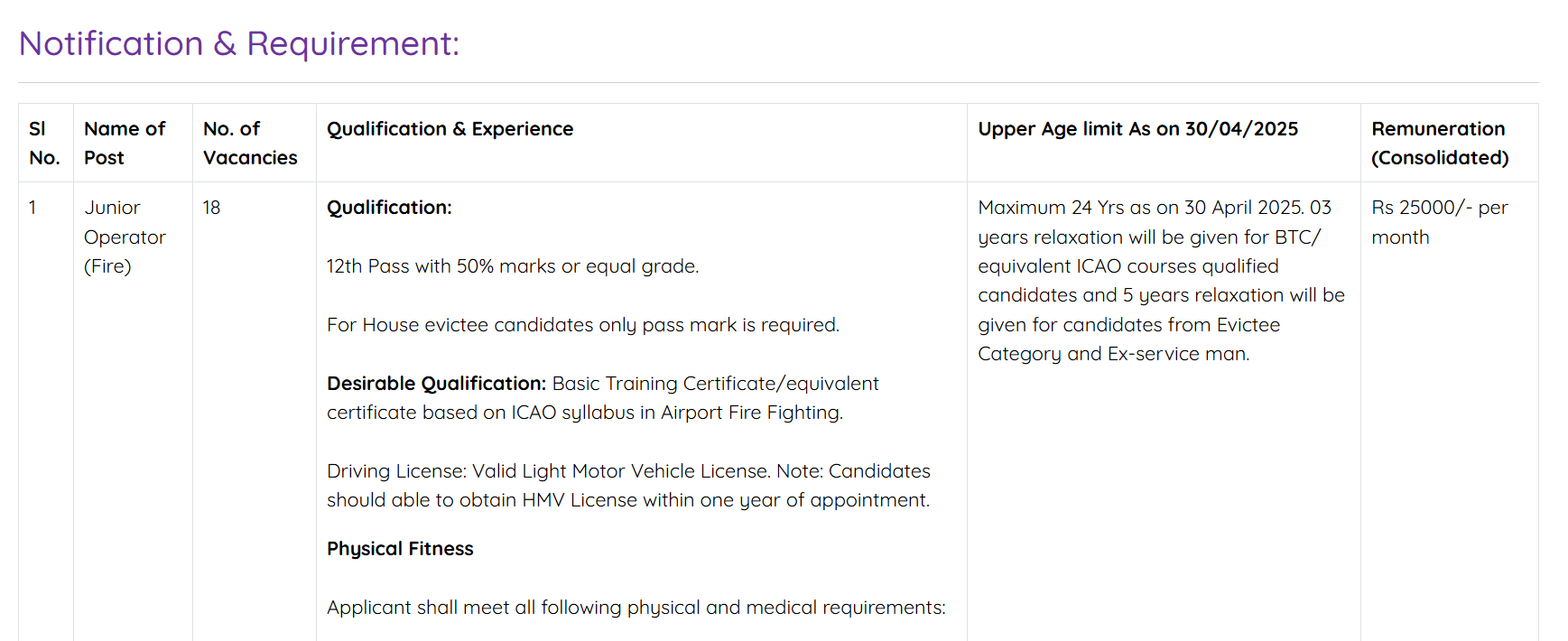Select the Desirable Qualification bold label
Screen dimensions: 1568x641
(436, 384)
